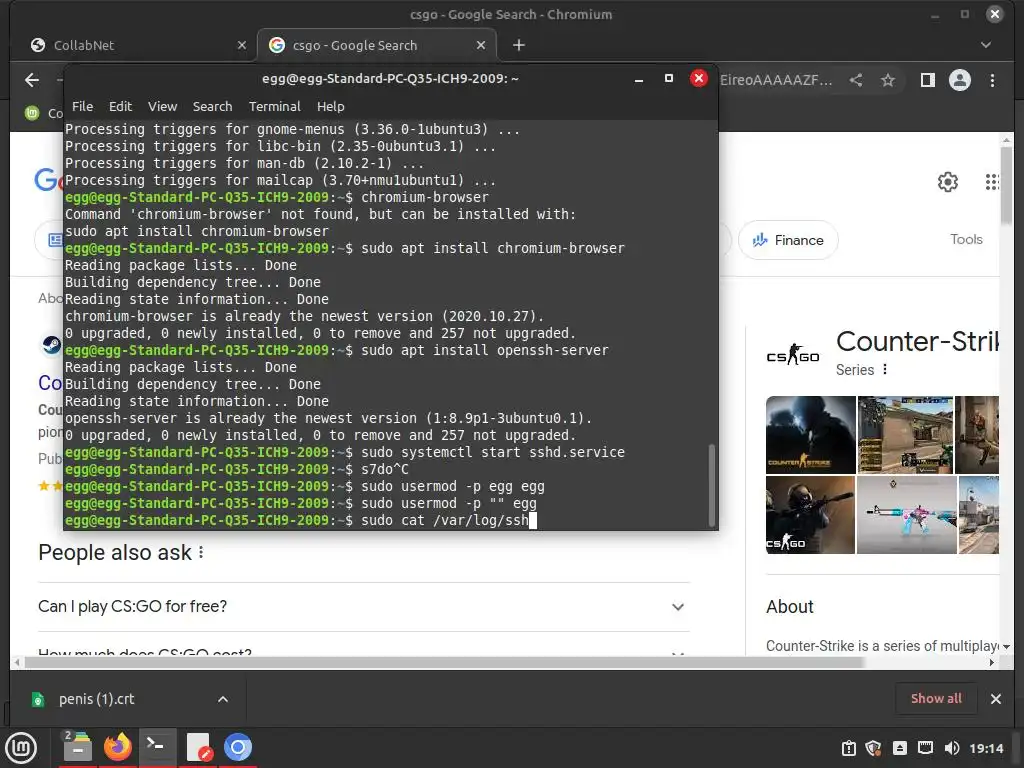Open the terminal Search menu

pos(212,106)
